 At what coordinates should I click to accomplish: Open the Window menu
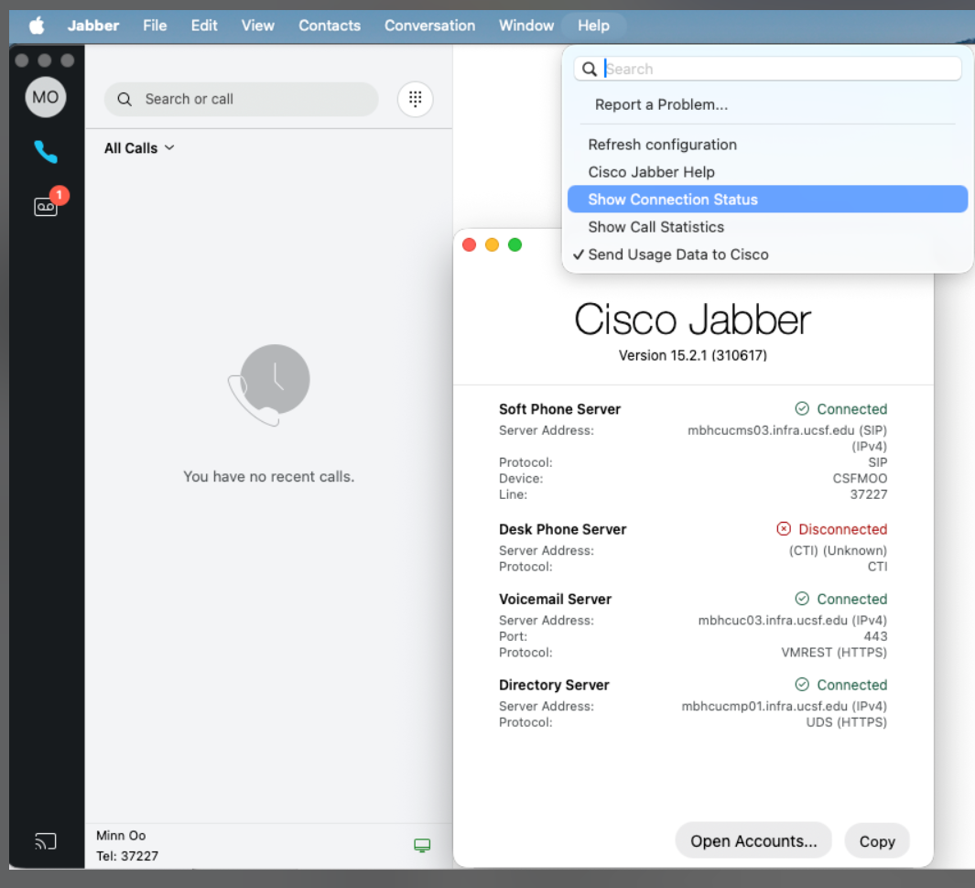coord(526,25)
